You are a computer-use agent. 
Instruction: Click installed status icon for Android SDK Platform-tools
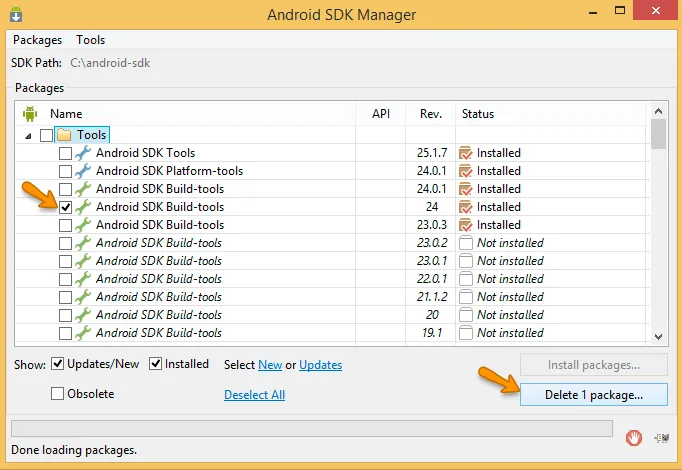[465, 171]
